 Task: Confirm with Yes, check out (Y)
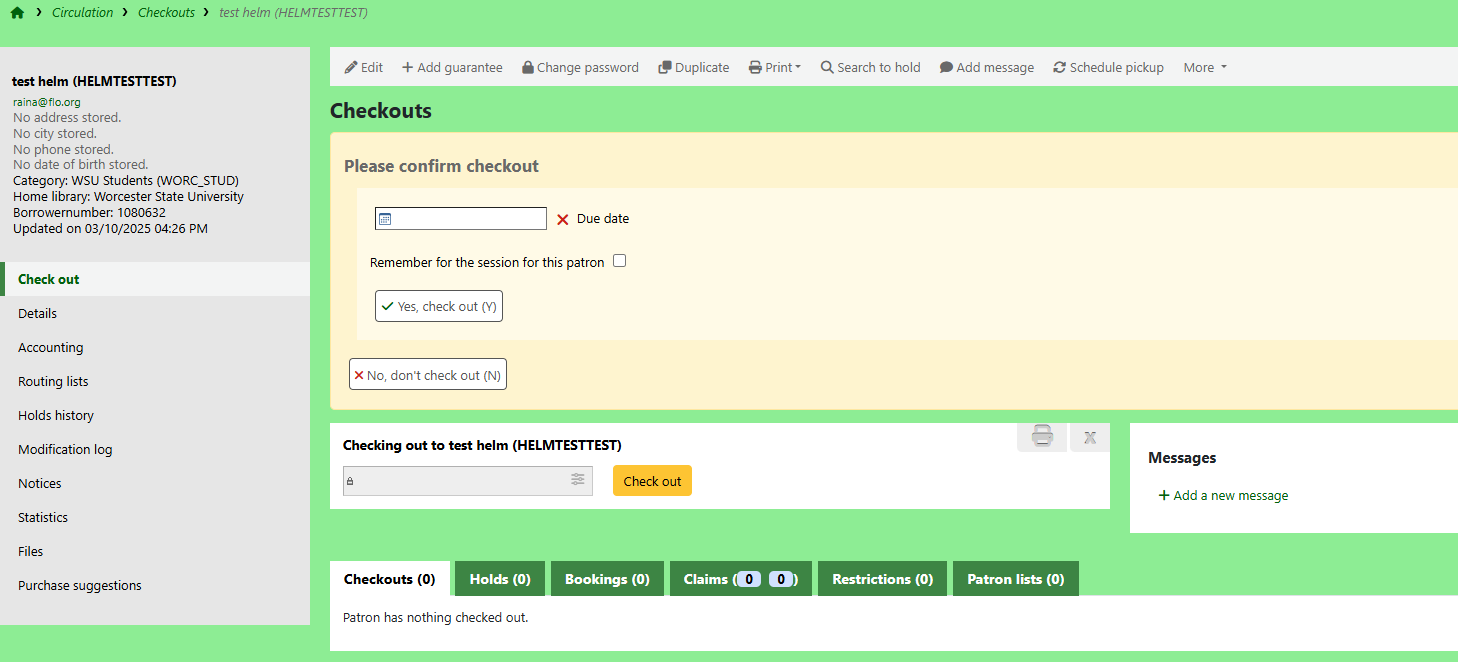tap(439, 306)
